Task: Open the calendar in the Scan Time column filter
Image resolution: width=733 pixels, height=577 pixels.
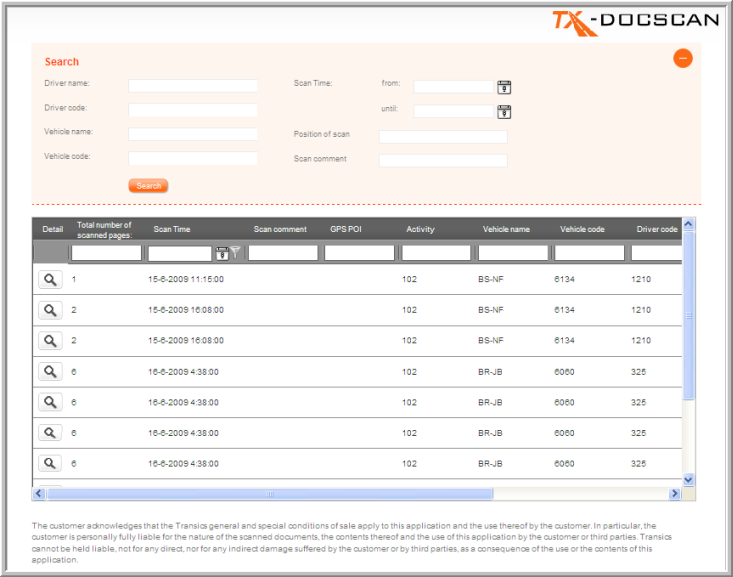Action: coord(221,253)
